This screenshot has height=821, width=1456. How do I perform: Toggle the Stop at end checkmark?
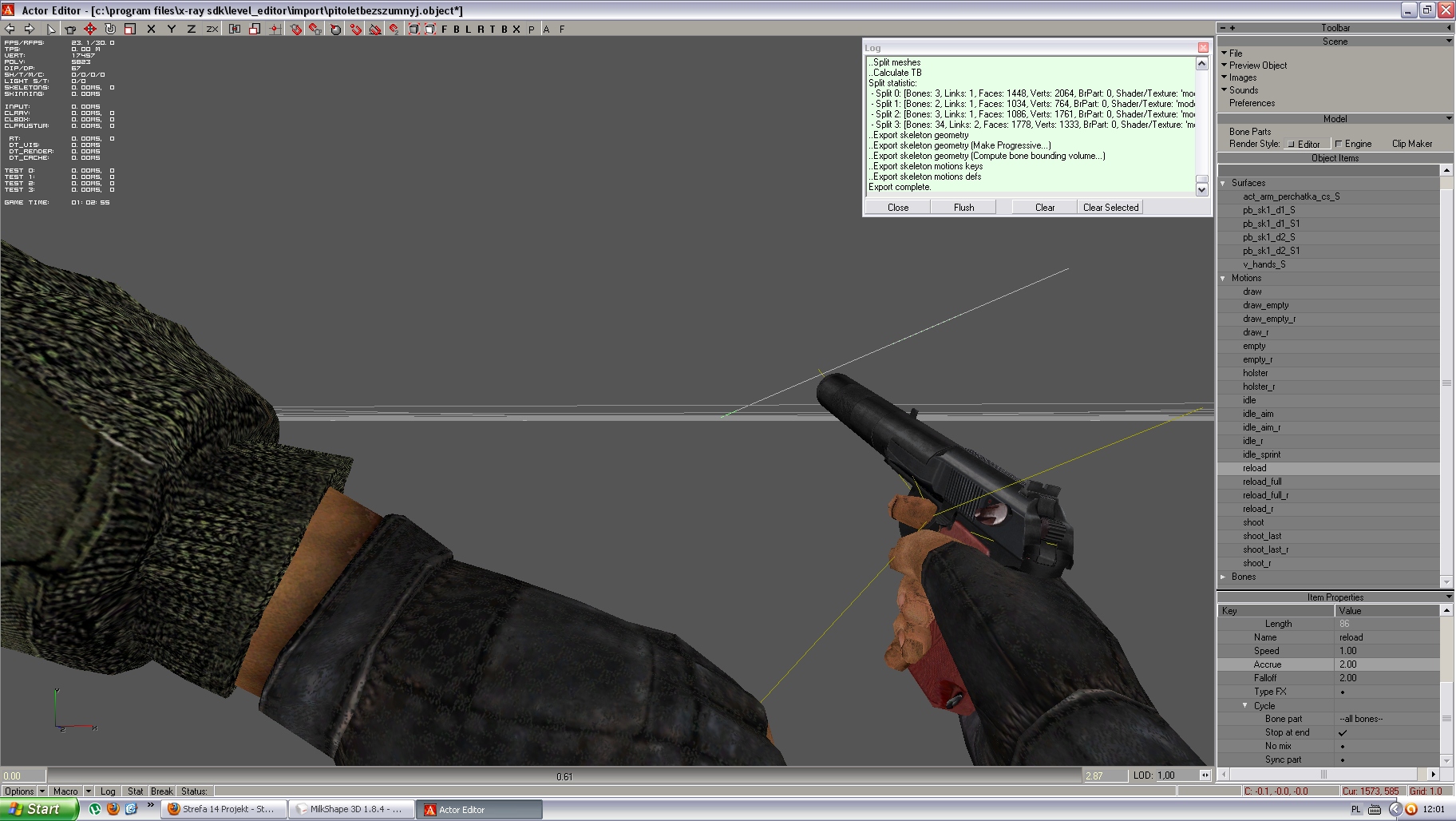(x=1343, y=732)
